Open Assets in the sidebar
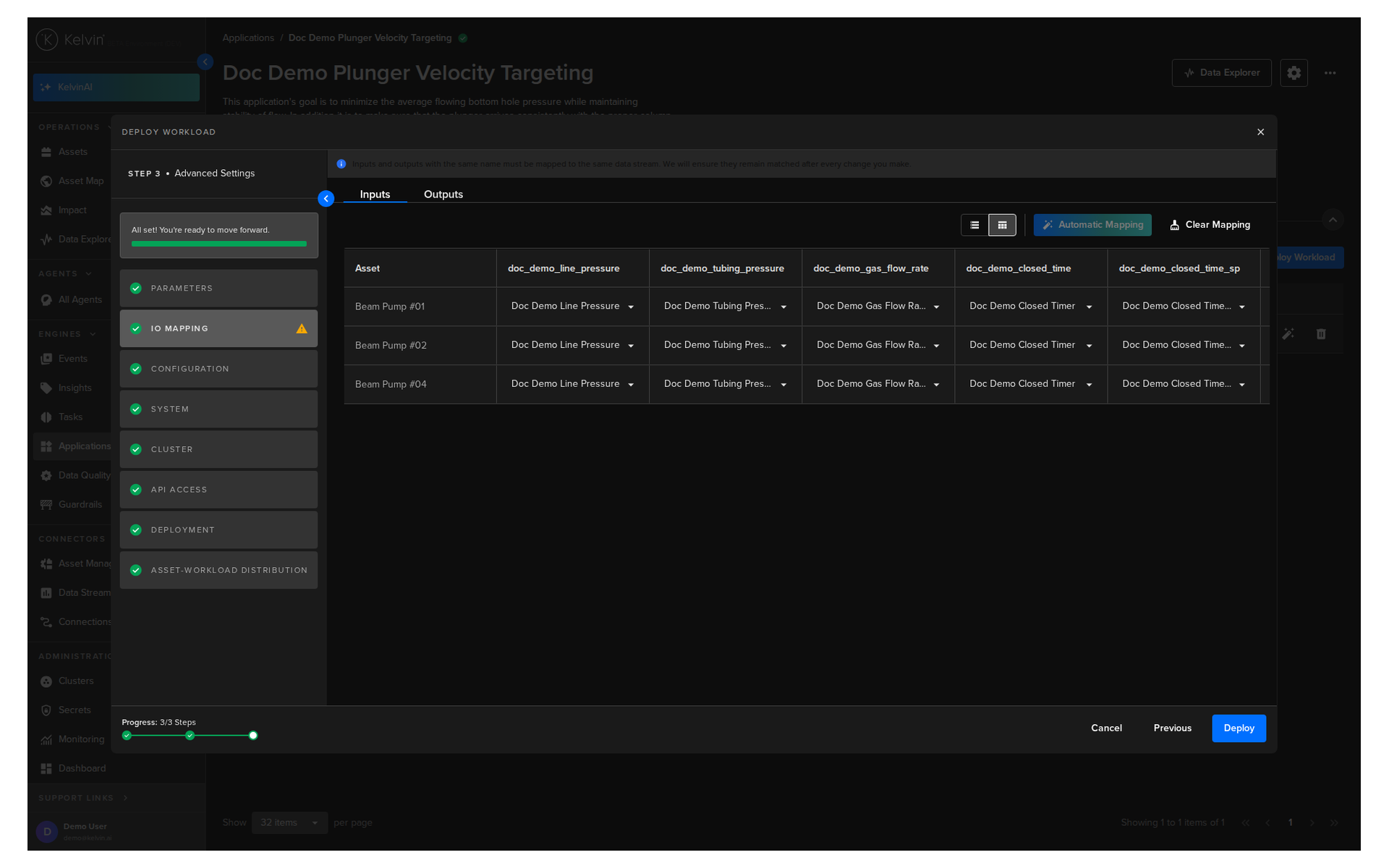The height and width of the screenshot is (868, 1389). (x=72, y=152)
